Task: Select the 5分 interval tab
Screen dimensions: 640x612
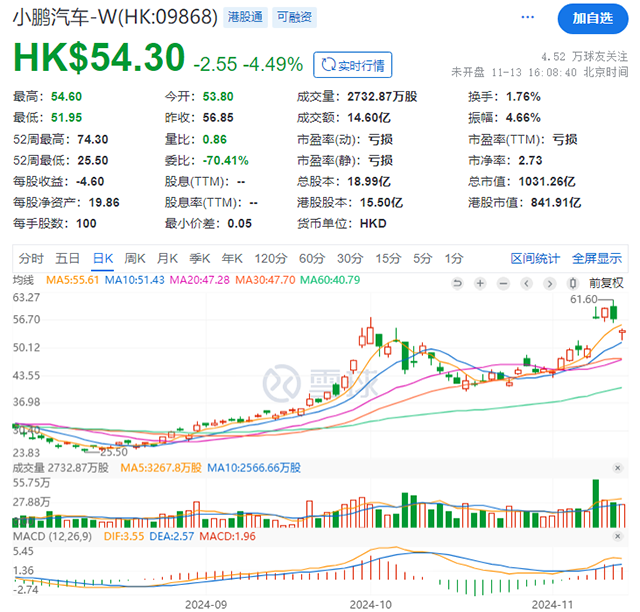Action: pos(422,258)
